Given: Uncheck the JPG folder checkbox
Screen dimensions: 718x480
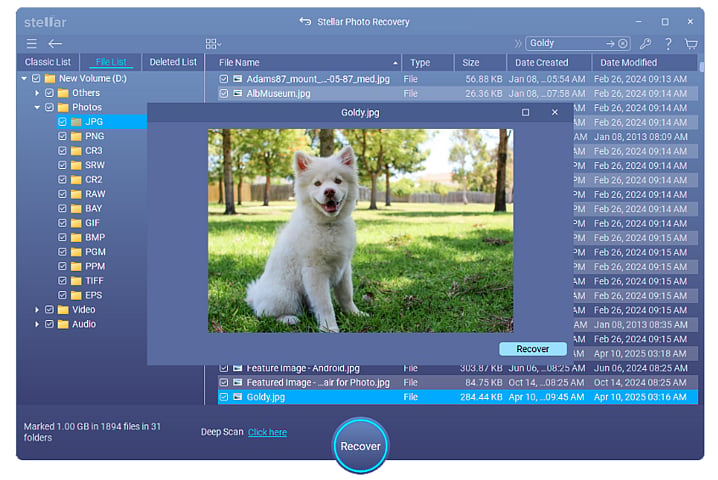Looking at the screenshot, I should pyautogui.click(x=62, y=122).
